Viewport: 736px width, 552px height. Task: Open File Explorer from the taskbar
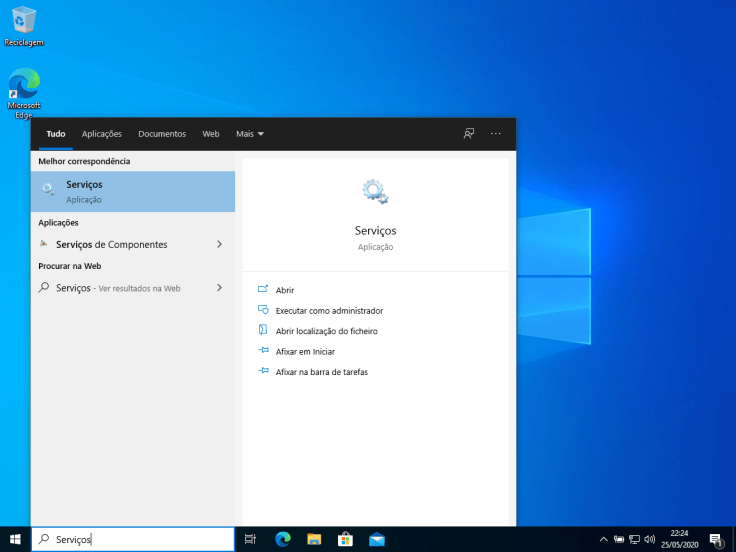click(313, 539)
